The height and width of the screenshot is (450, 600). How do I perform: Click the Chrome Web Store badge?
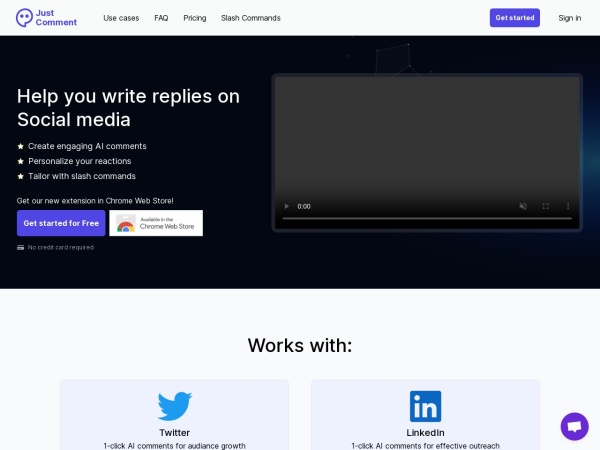point(156,223)
